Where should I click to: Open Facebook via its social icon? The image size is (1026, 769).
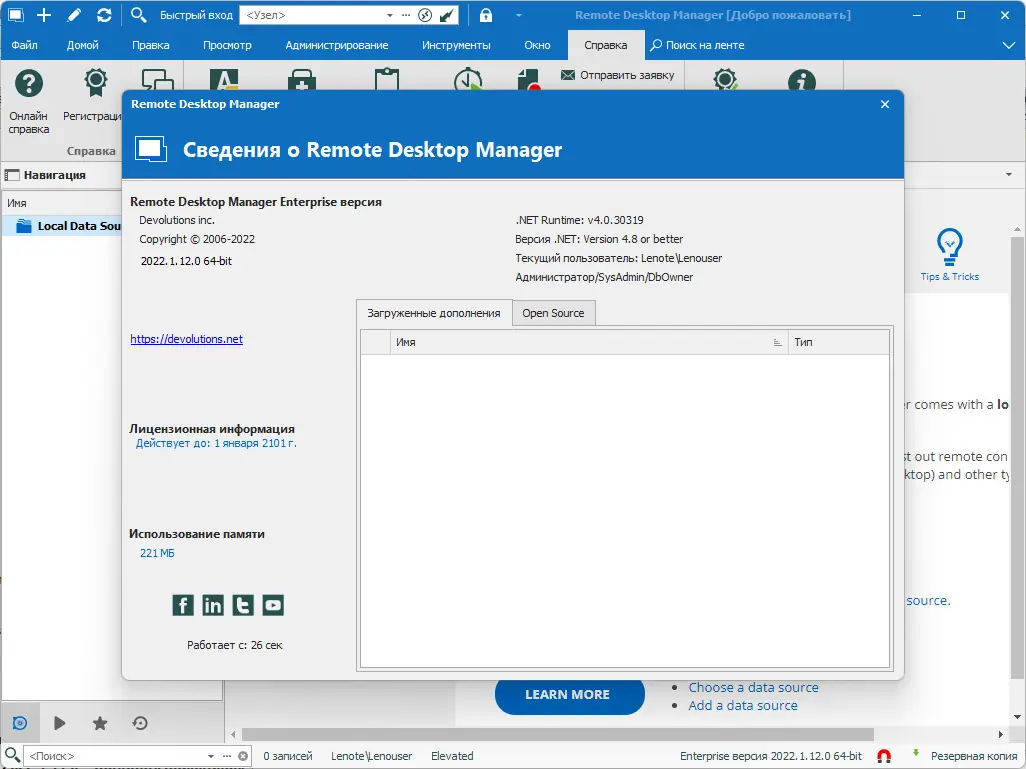(183, 605)
